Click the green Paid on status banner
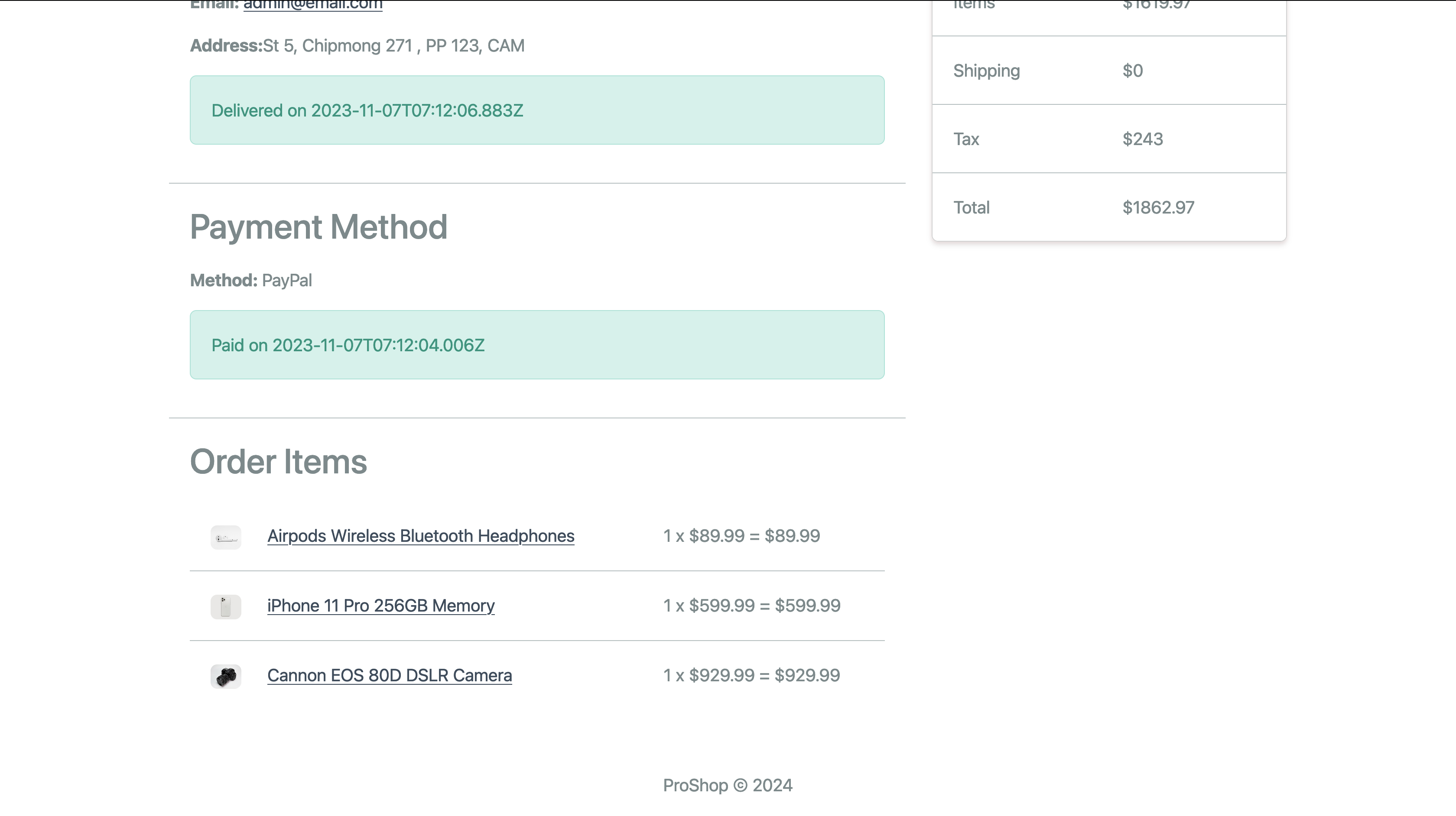This screenshot has height=816, width=1456. (536, 345)
